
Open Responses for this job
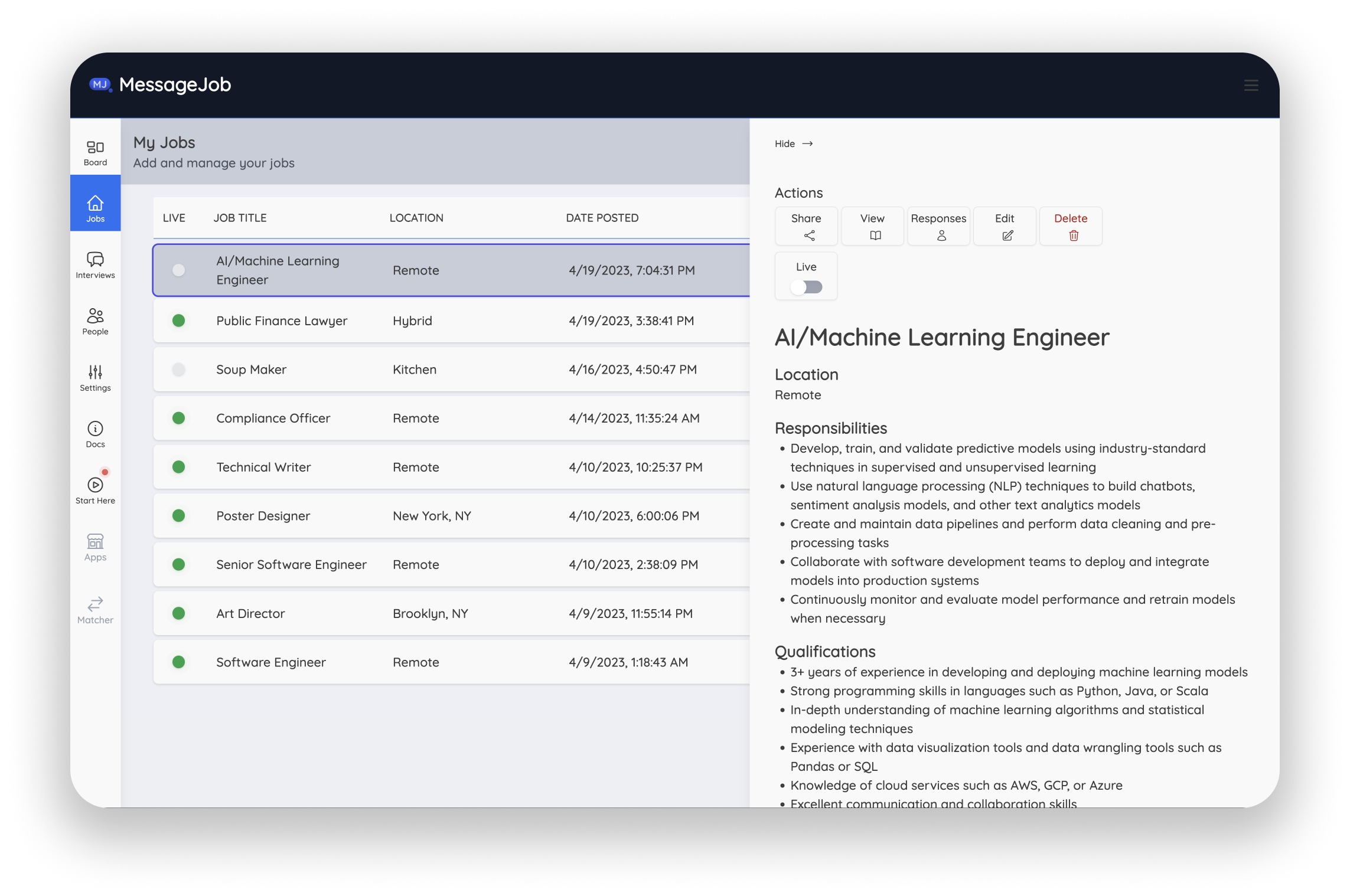pos(938,226)
